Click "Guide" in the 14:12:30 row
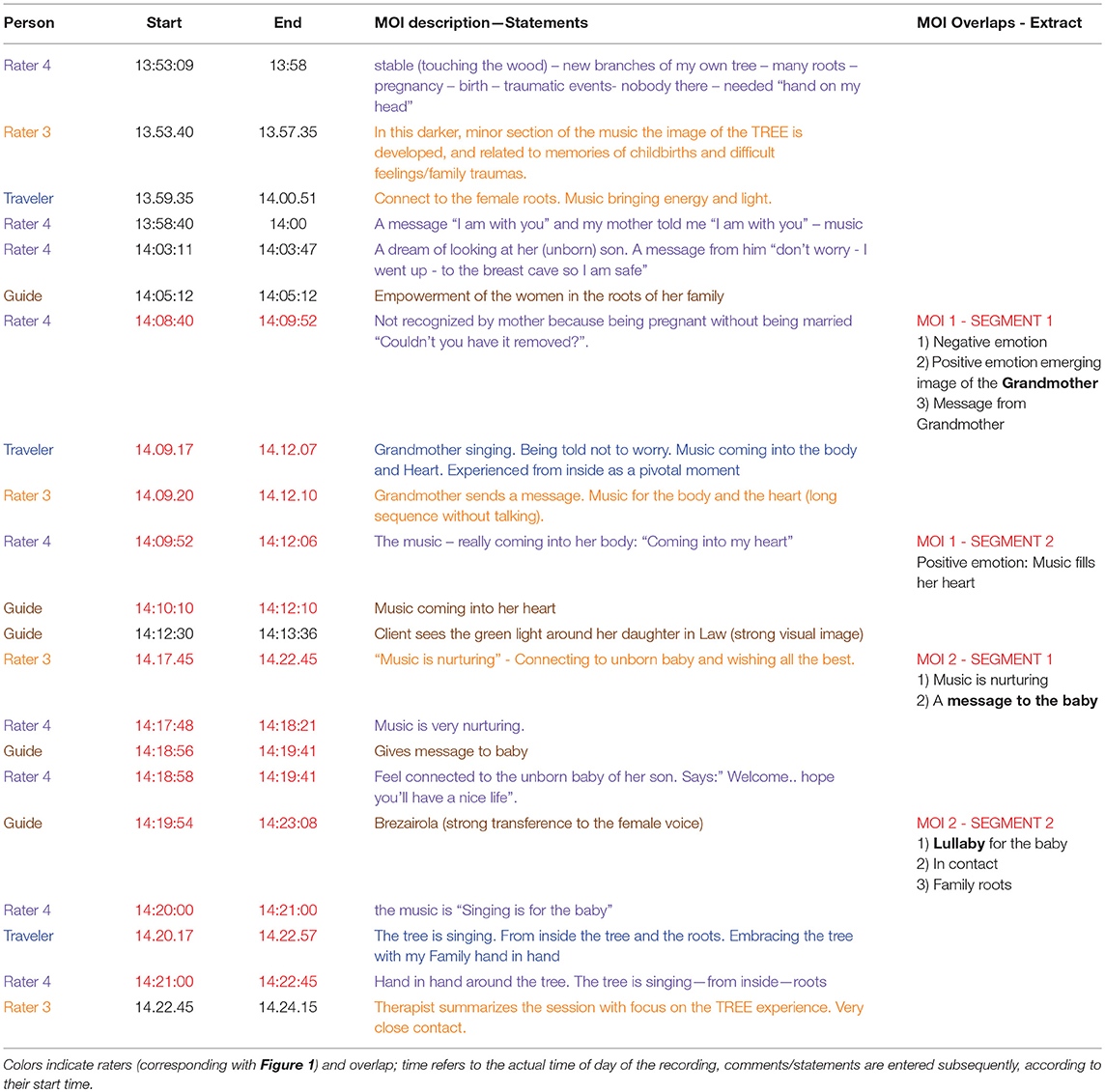The height and width of the screenshot is (1092, 1105). 22,634
